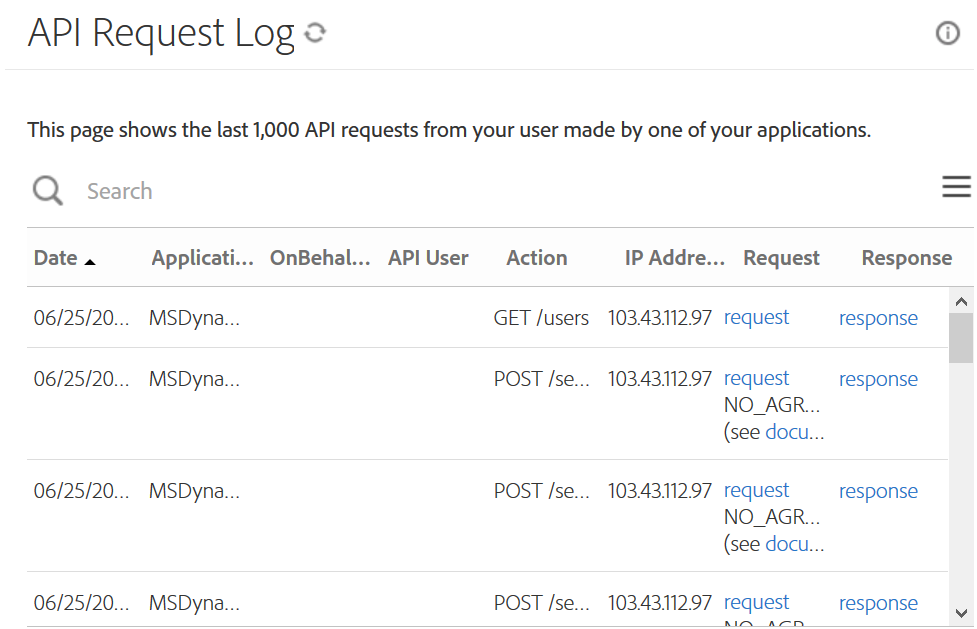Screen dimensions: 977x629
Task: Open response link in fourth row
Action: coord(878,603)
